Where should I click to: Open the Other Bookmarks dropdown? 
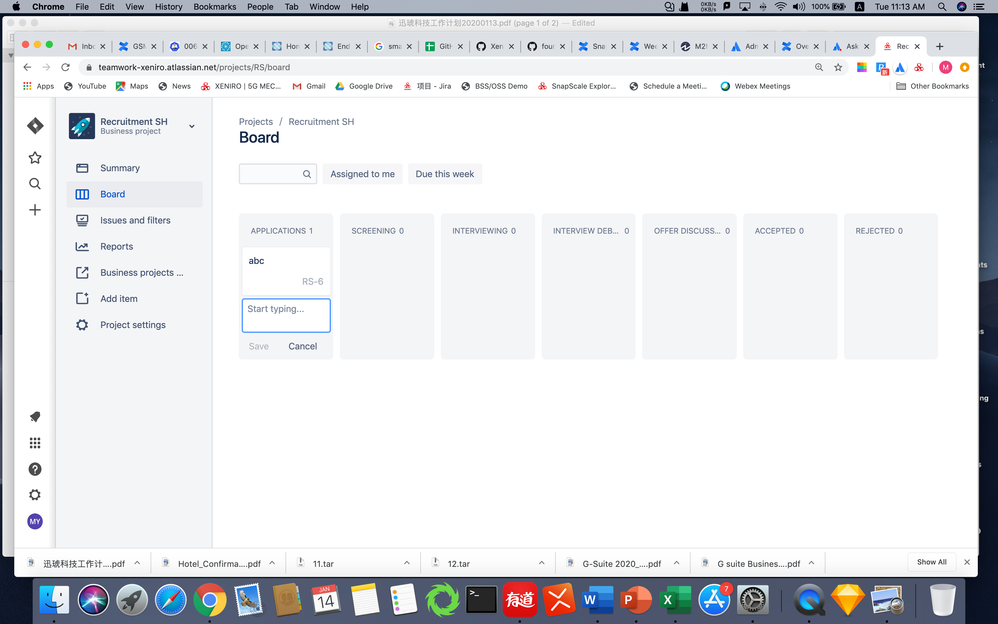coord(933,86)
